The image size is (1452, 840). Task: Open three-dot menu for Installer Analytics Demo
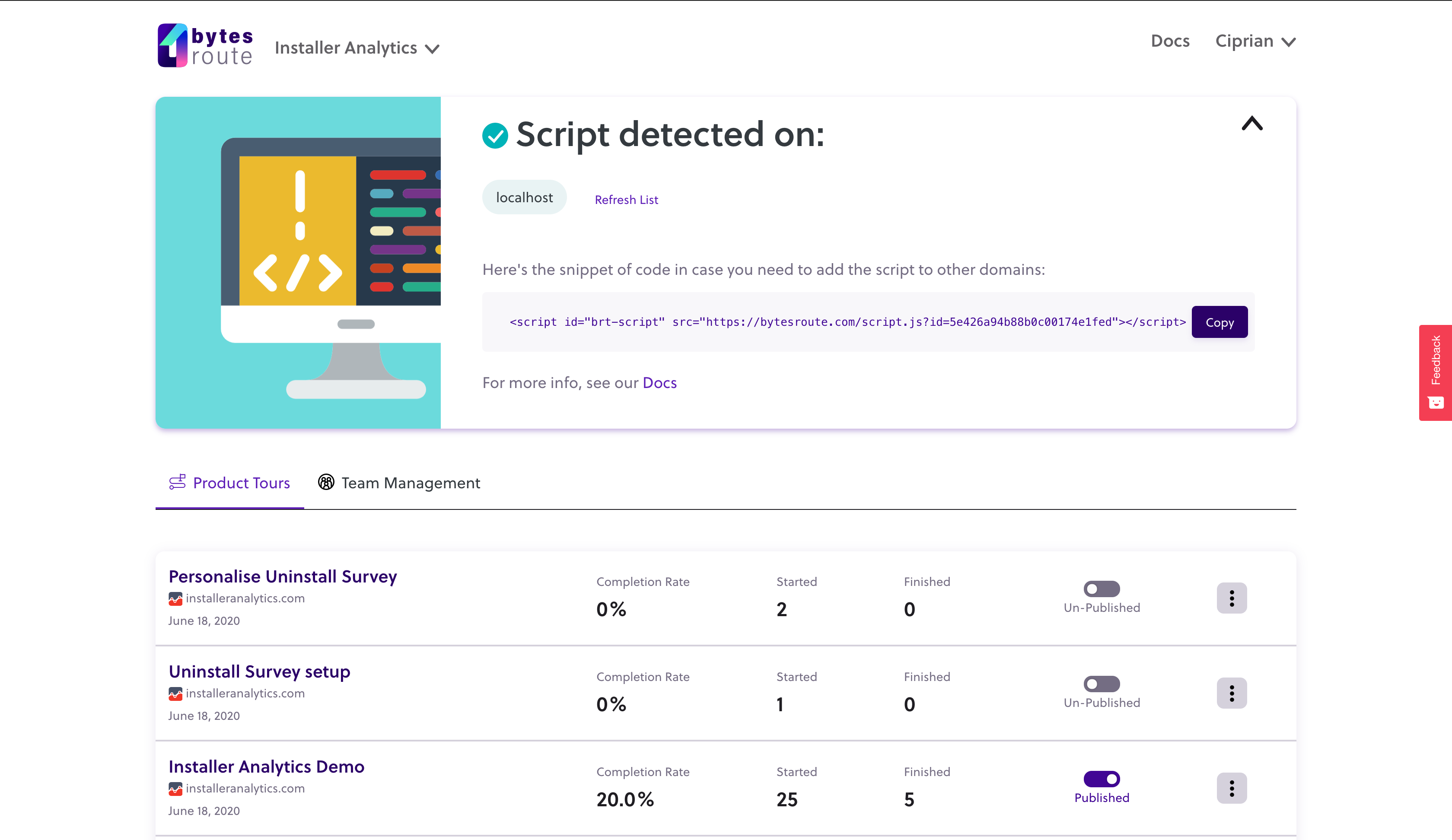pyautogui.click(x=1231, y=788)
